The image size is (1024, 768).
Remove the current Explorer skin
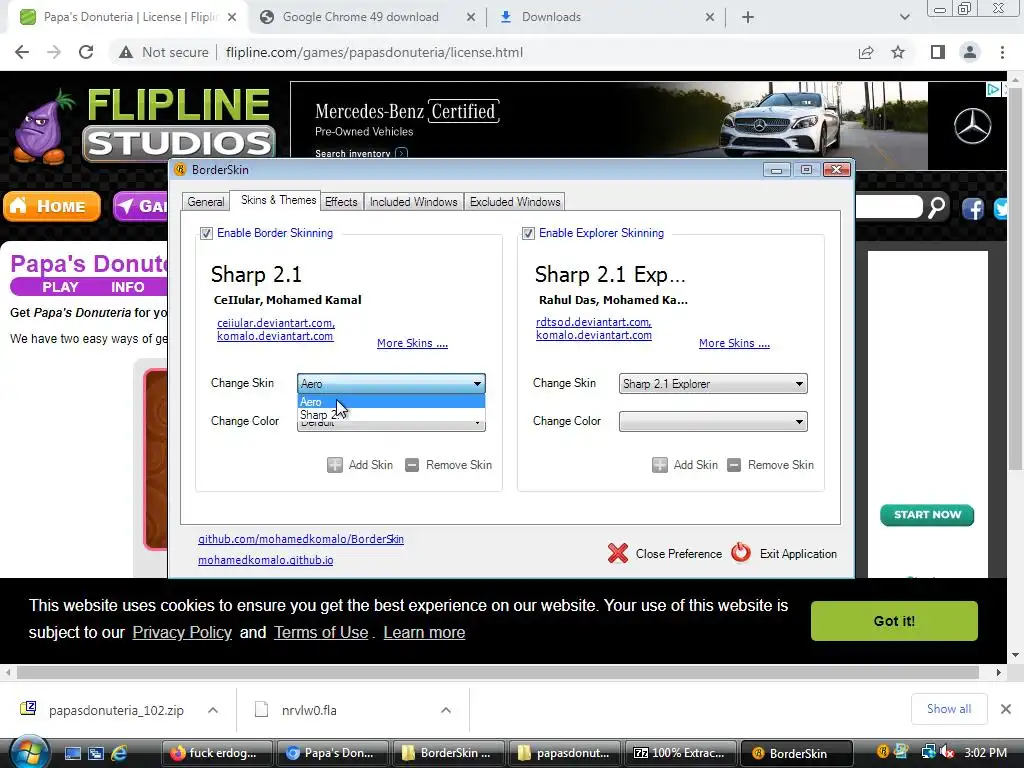coord(771,465)
